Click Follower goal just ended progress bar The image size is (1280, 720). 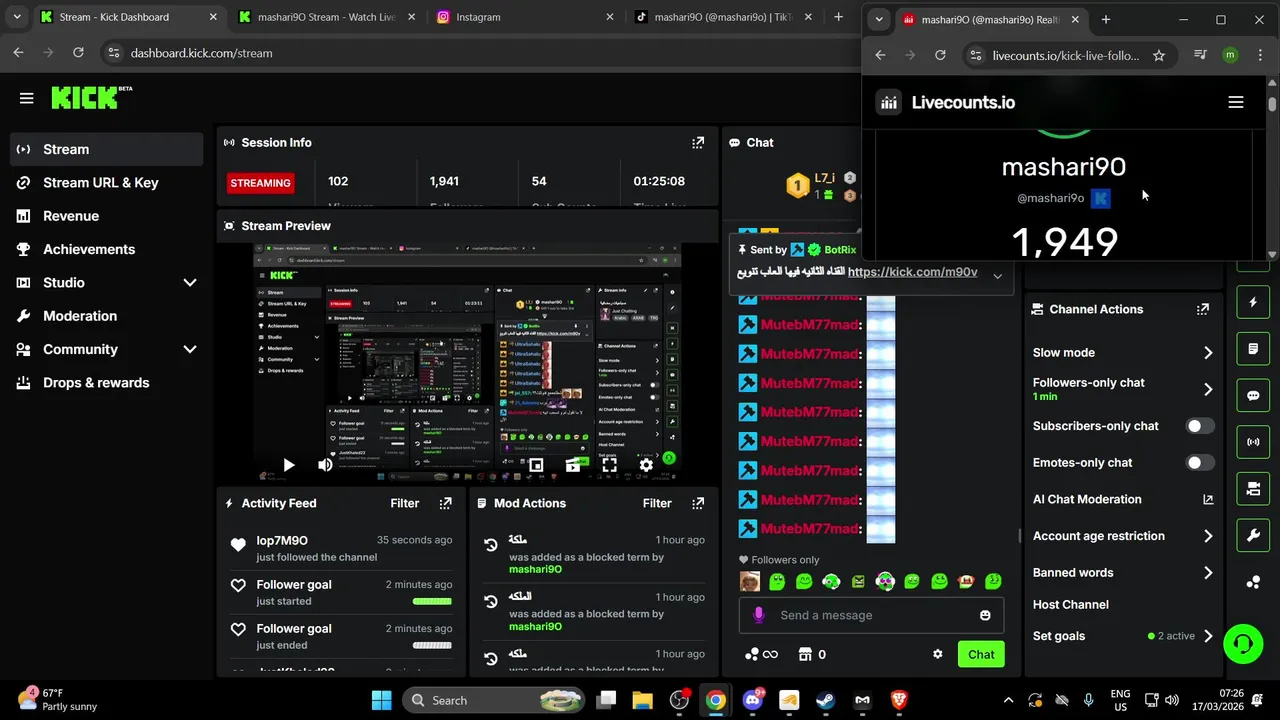click(x=432, y=646)
